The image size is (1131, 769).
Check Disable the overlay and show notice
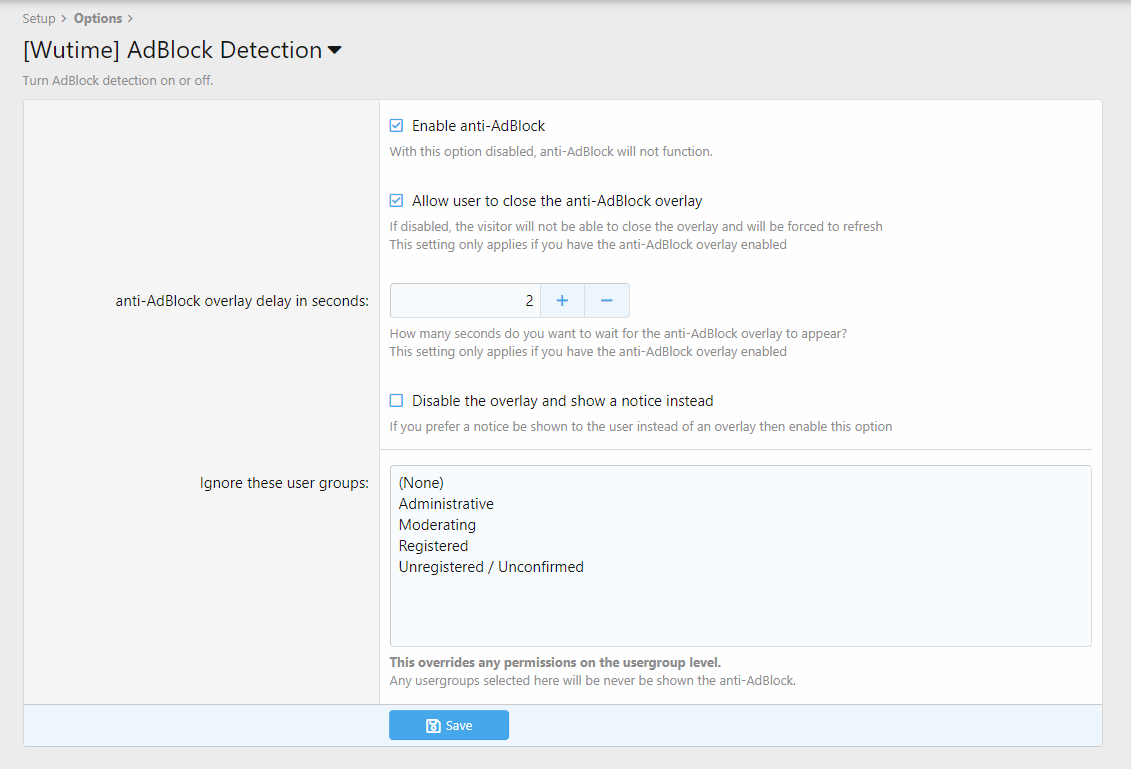point(396,400)
